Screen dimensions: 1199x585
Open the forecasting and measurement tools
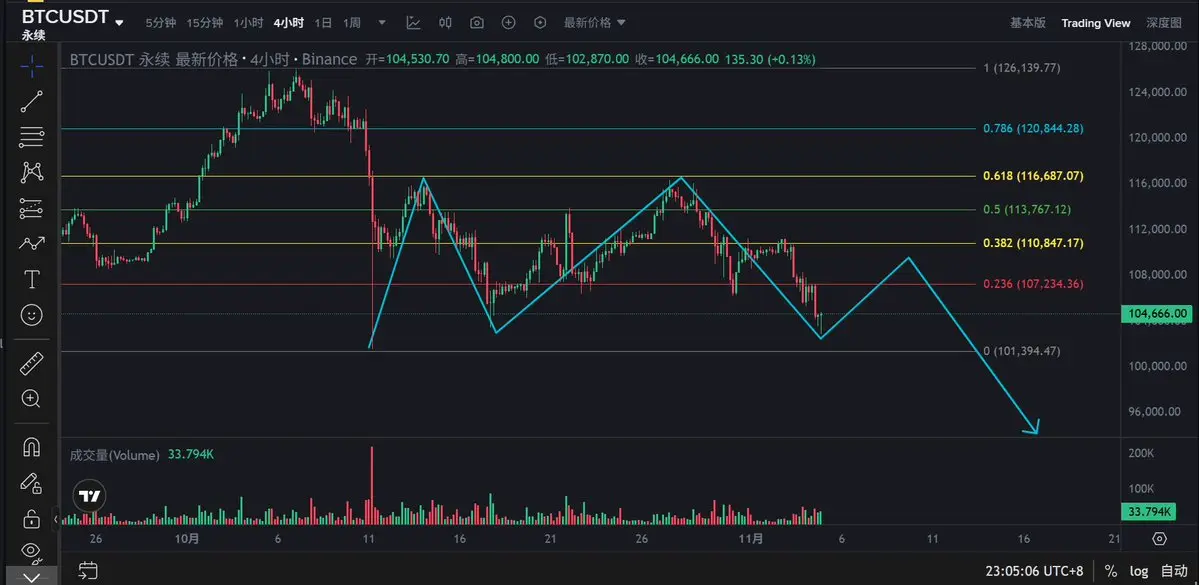(x=31, y=208)
